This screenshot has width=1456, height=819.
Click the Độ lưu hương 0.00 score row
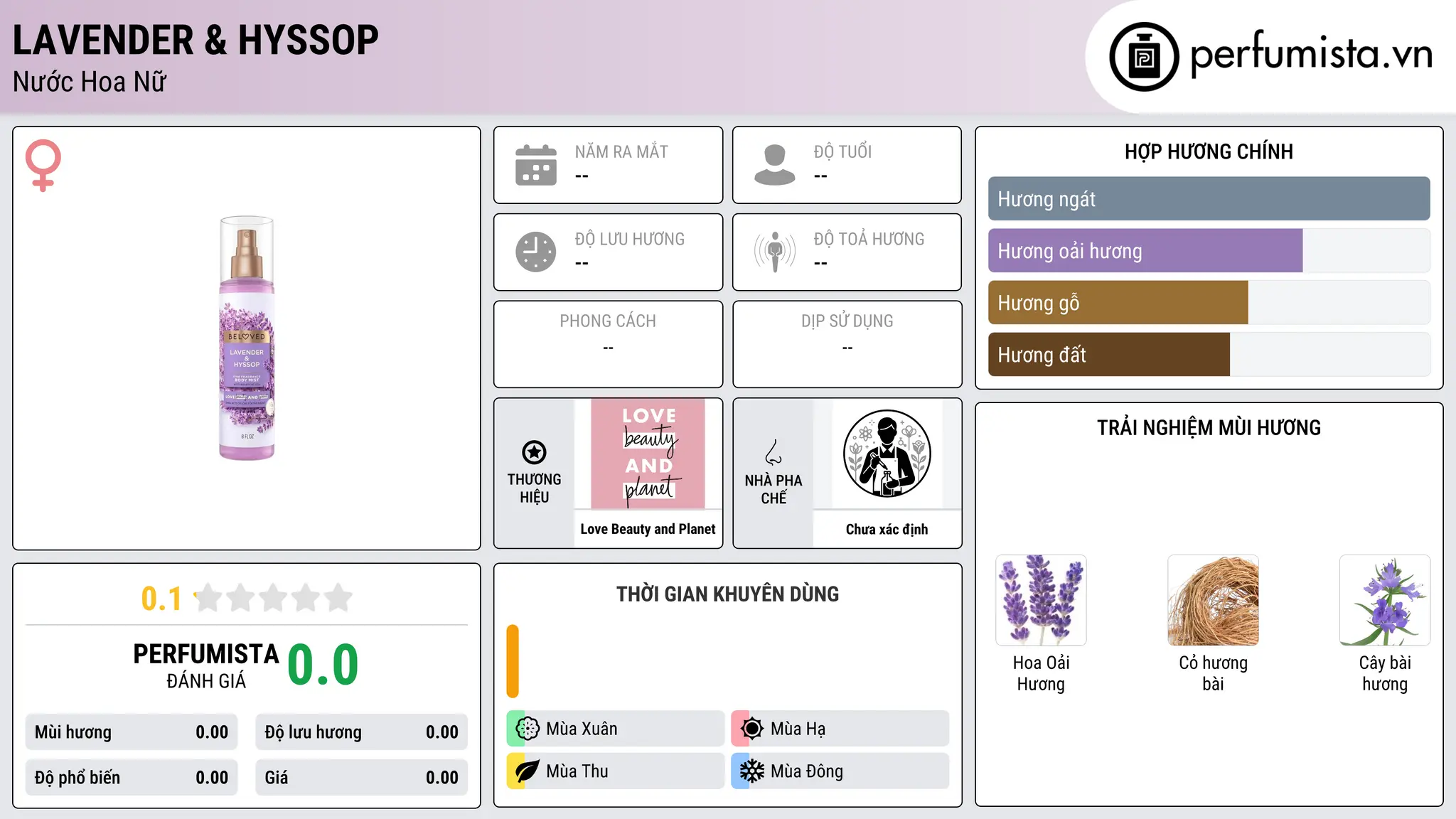361,732
